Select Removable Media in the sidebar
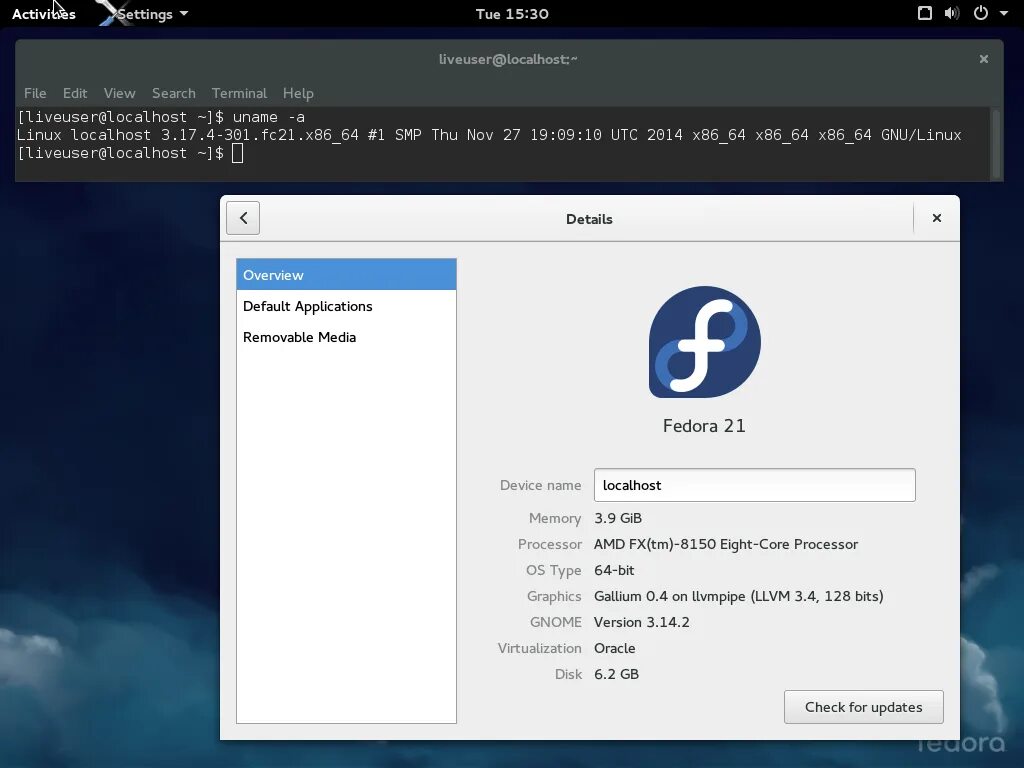This screenshot has height=768, width=1024. tap(346, 338)
